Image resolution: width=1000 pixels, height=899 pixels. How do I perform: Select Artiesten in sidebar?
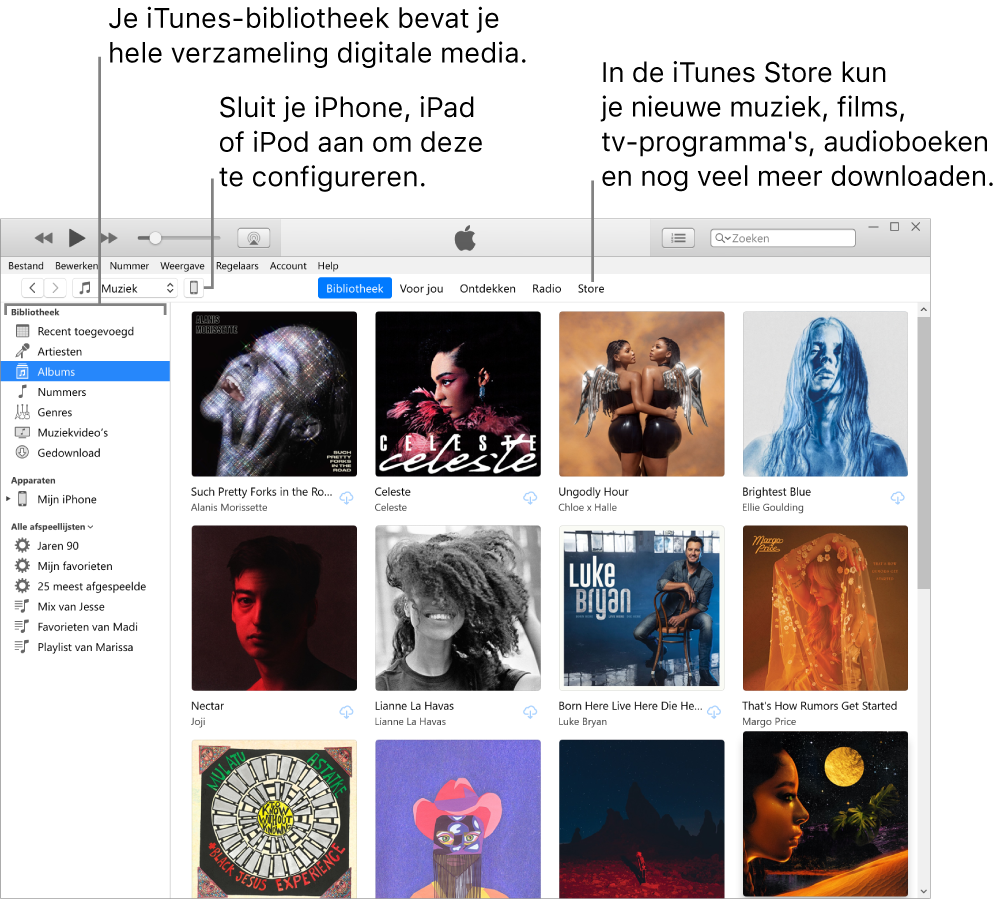coord(85,351)
